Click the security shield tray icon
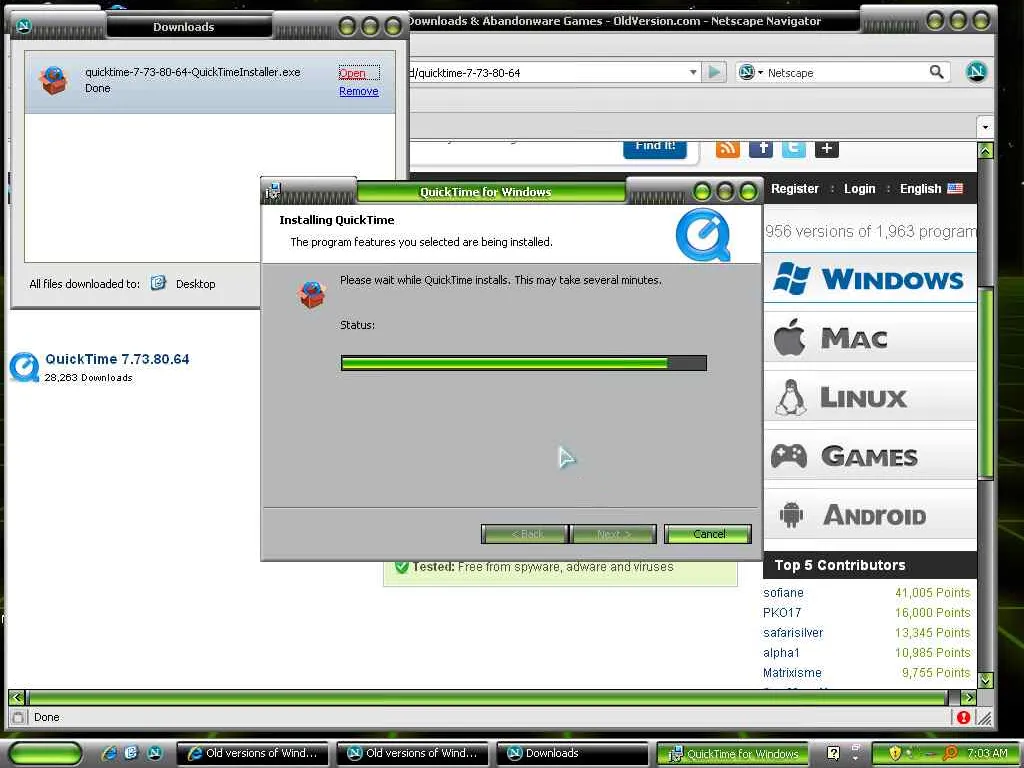Screen dimensions: 1024x768 coord(895,753)
